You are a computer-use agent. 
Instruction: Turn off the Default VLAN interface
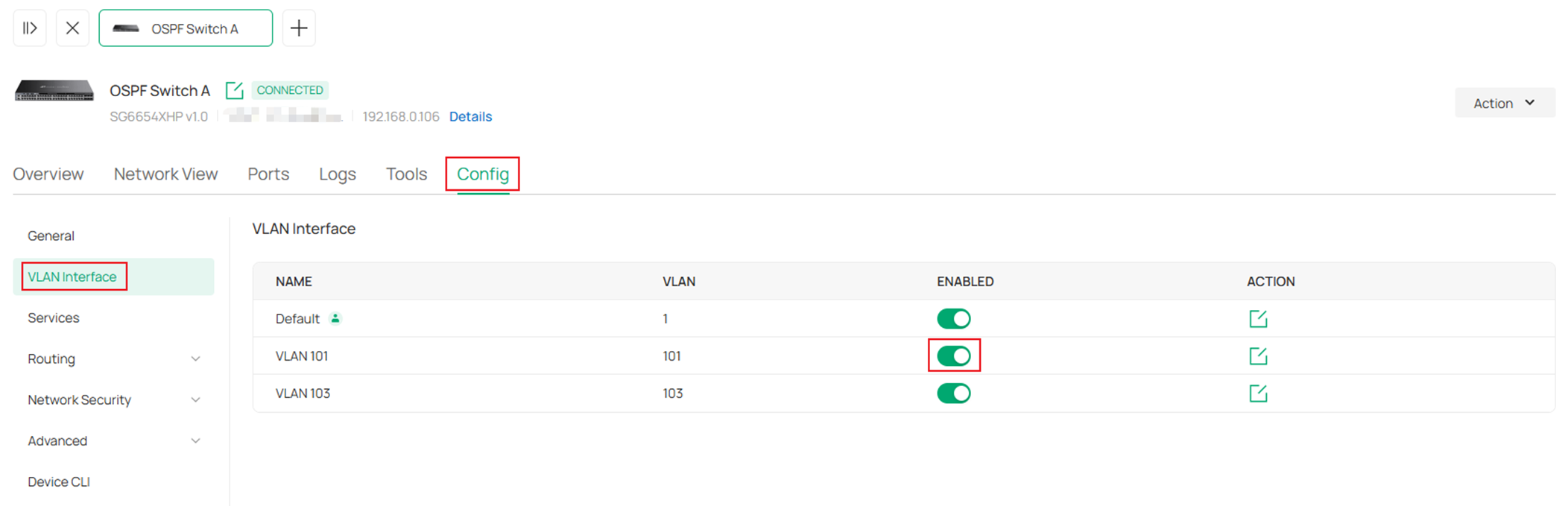pyautogui.click(x=955, y=318)
